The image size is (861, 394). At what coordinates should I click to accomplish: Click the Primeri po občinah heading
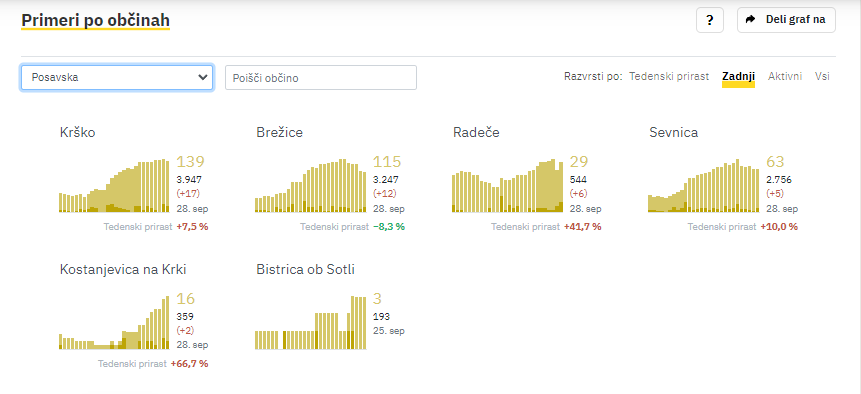(x=96, y=20)
